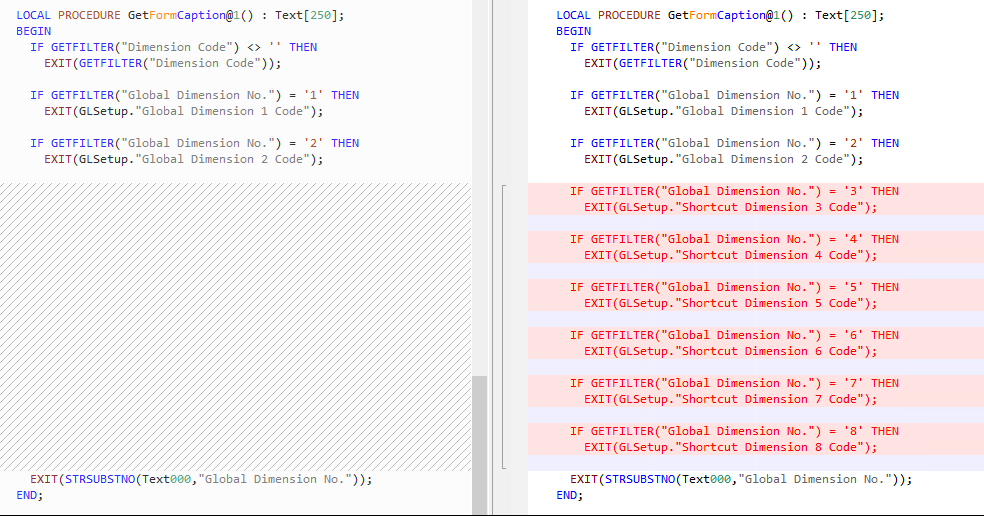The height and width of the screenshot is (516, 984).
Task: Click the END; line in the left pane
Action: [29, 495]
